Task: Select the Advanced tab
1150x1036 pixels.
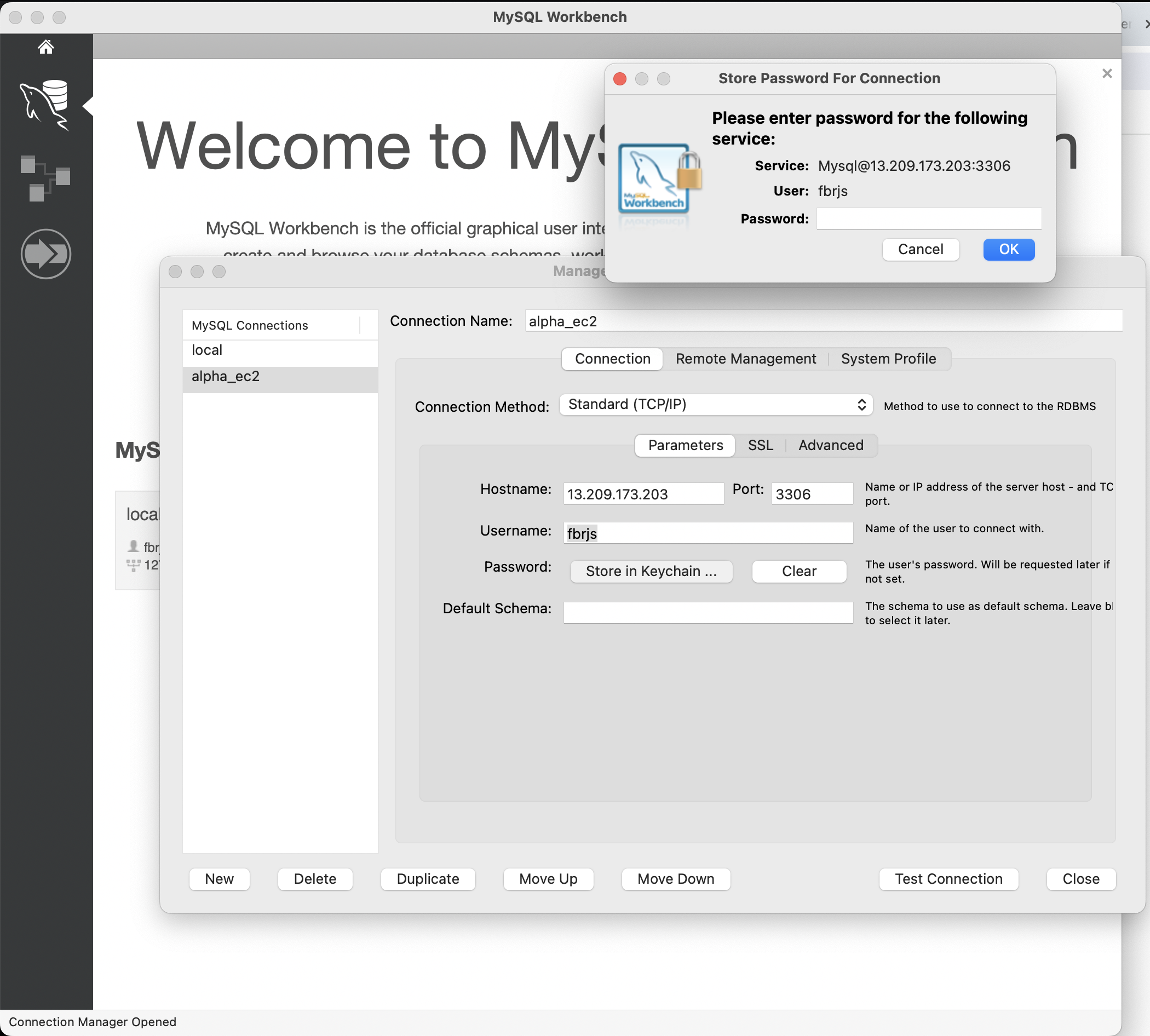Action: (831, 446)
